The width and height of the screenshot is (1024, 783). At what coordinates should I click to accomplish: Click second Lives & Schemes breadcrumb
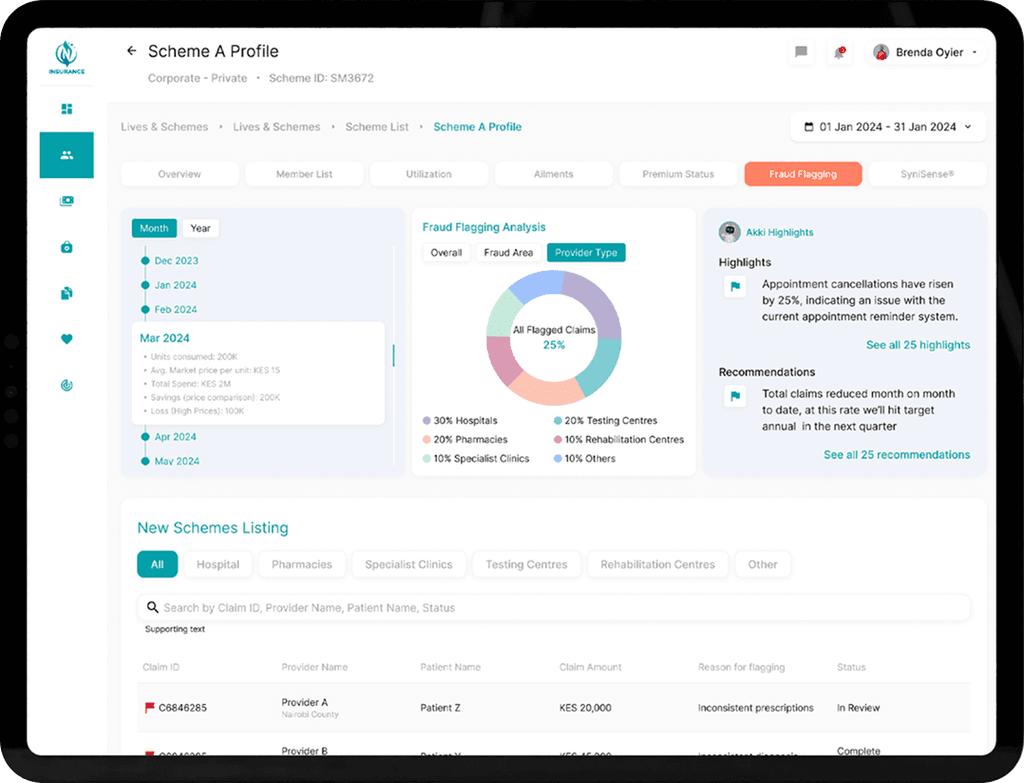tap(277, 127)
